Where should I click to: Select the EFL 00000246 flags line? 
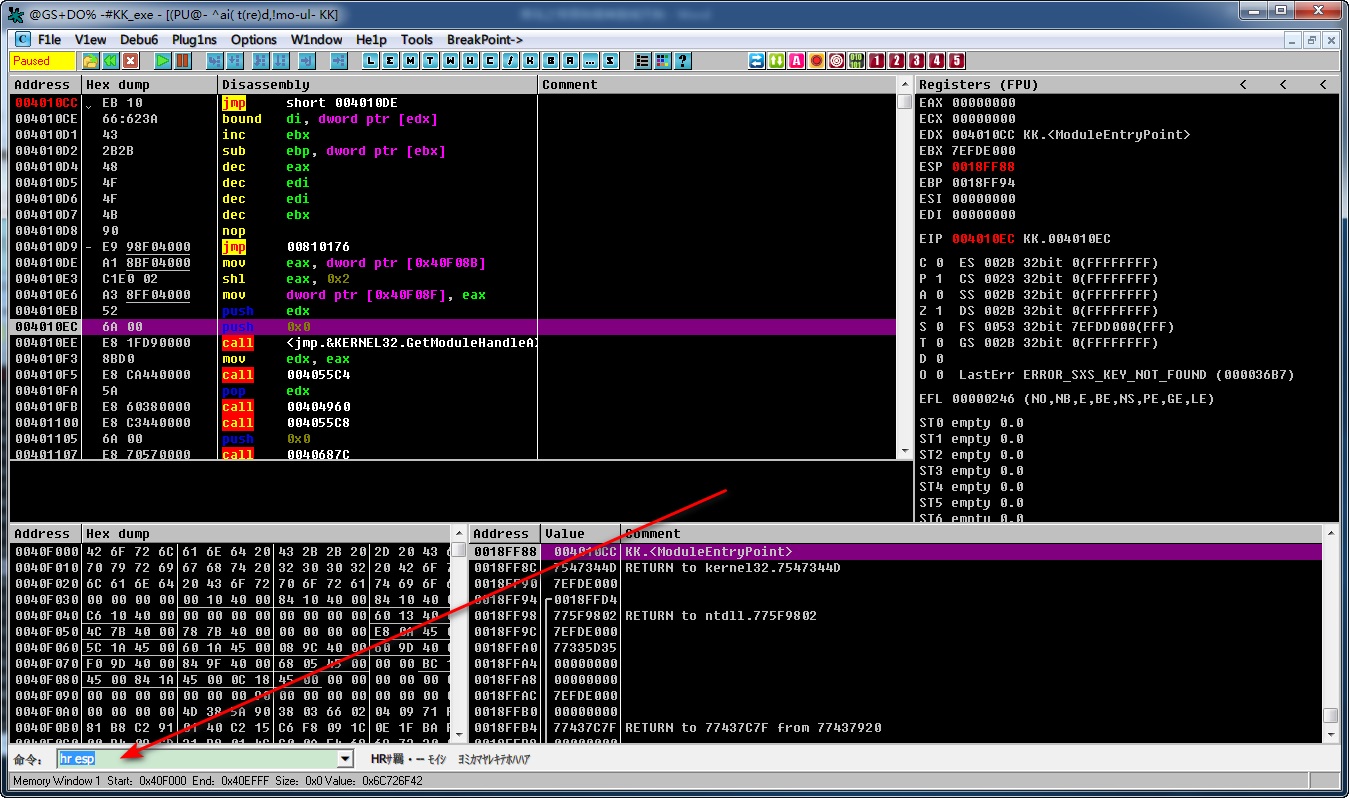click(1067, 399)
